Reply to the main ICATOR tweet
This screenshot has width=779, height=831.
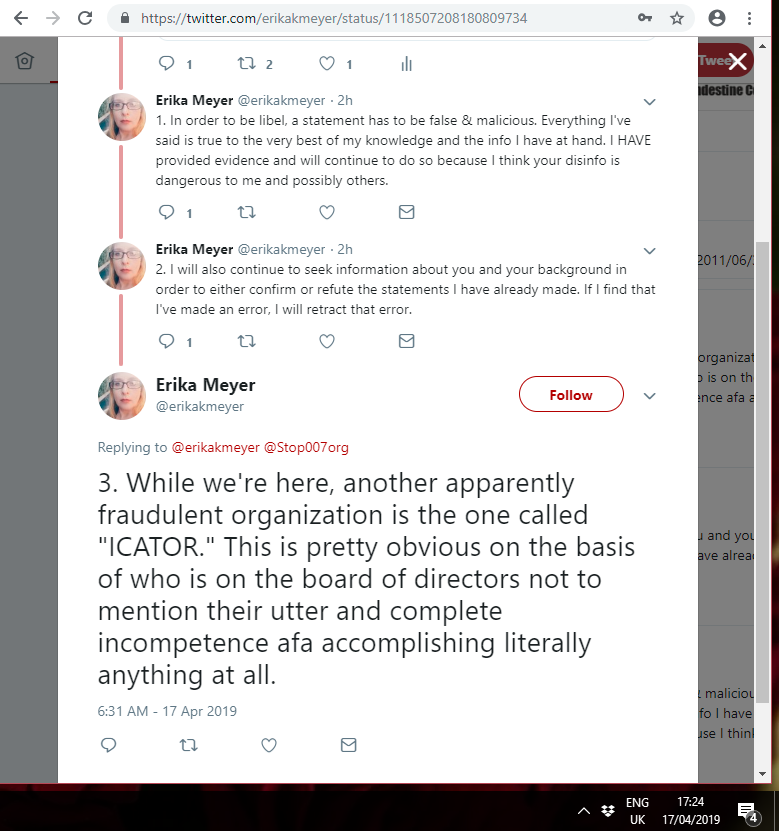pyautogui.click(x=109, y=745)
